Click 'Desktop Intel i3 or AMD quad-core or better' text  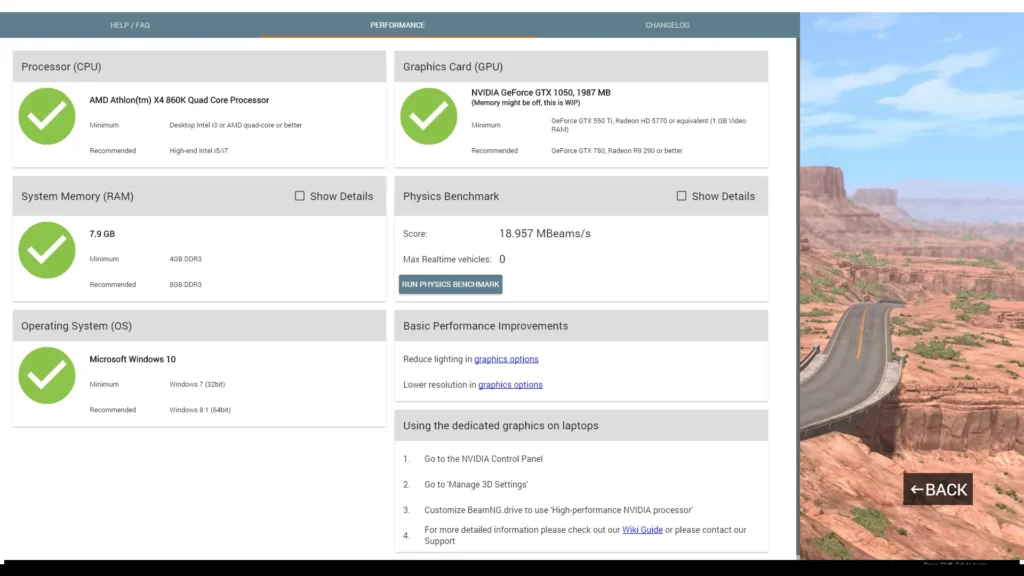pyautogui.click(x=236, y=125)
